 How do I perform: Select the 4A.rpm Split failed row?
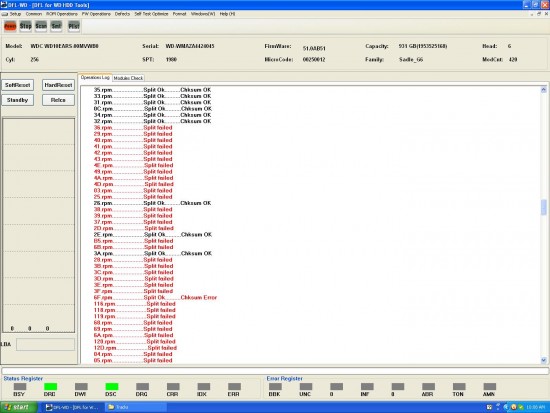point(133,178)
